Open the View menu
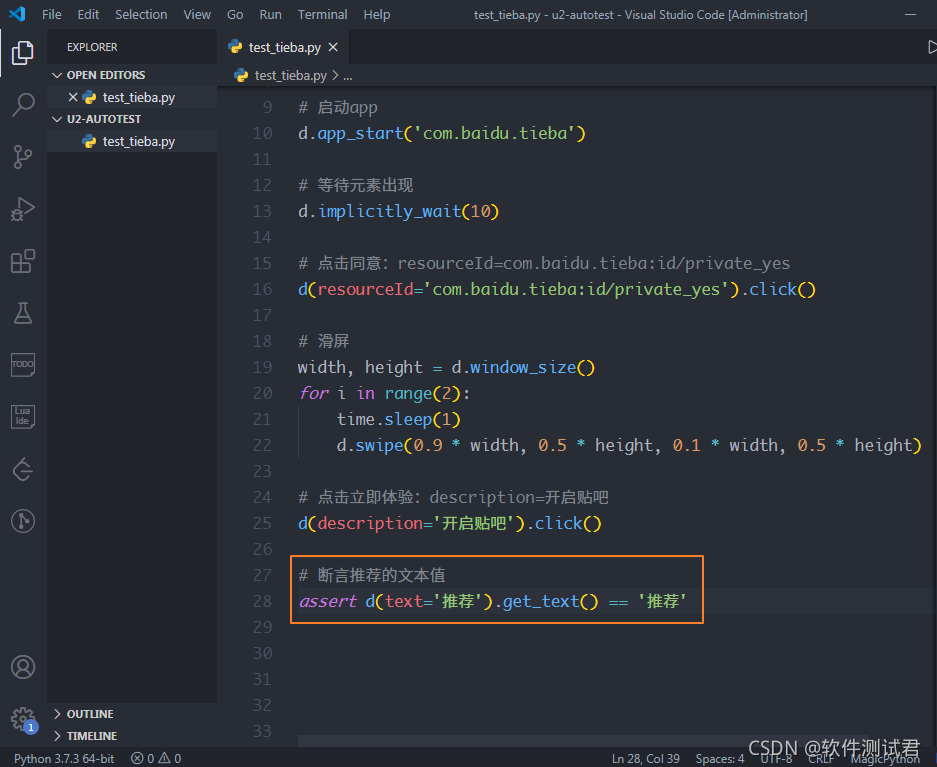The width and height of the screenshot is (937, 767). pos(197,14)
